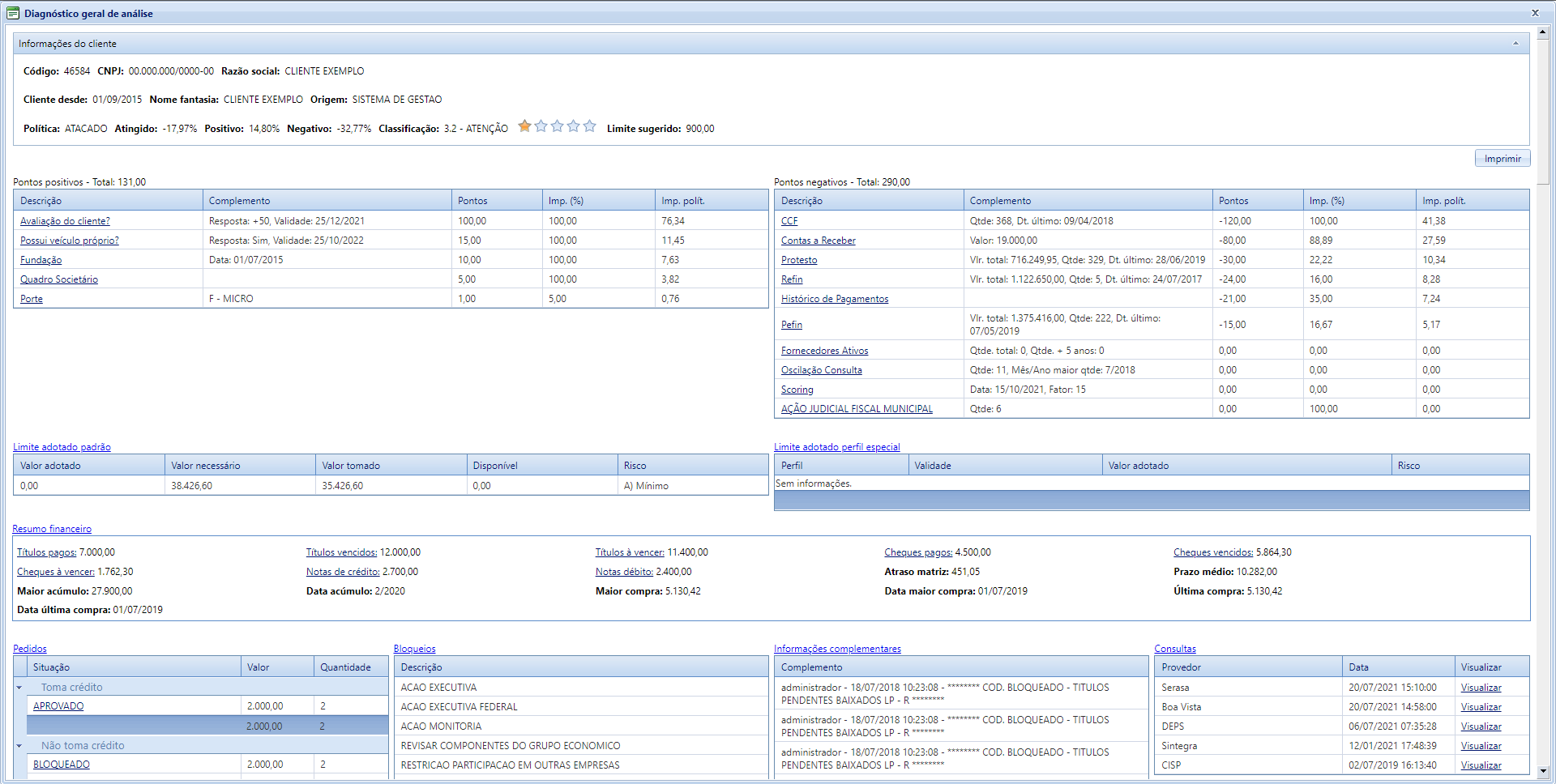Open the Possui veículo próprio? link

pos(69,241)
